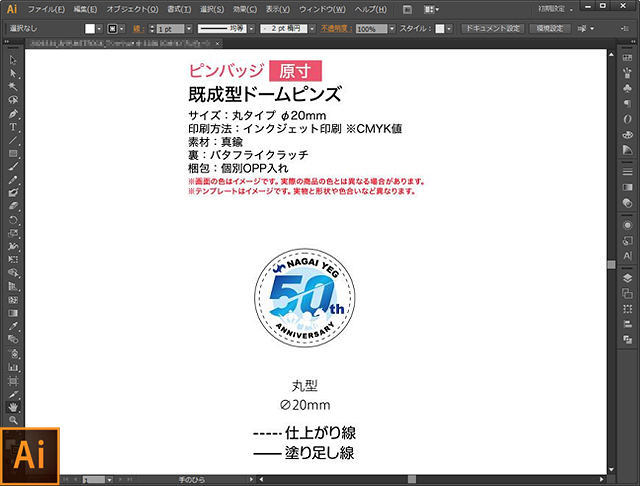Open the 編集 menu
The width and height of the screenshot is (640, 486).
[85, 9]
